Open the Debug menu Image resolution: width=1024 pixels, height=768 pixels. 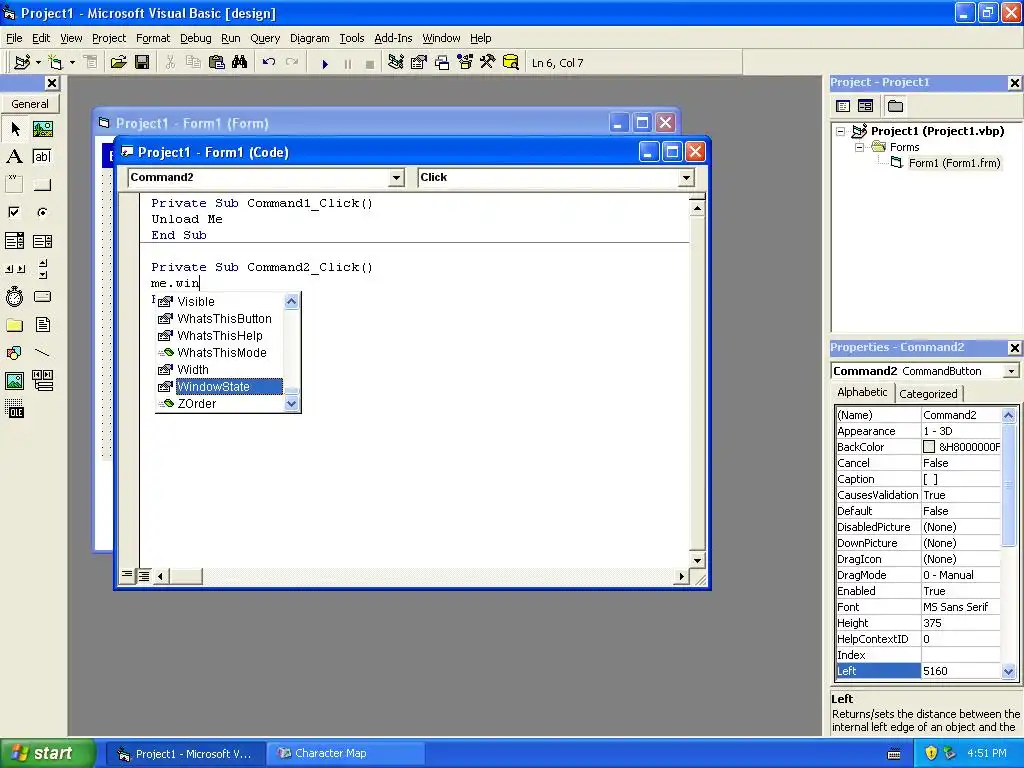pos(195,38)
